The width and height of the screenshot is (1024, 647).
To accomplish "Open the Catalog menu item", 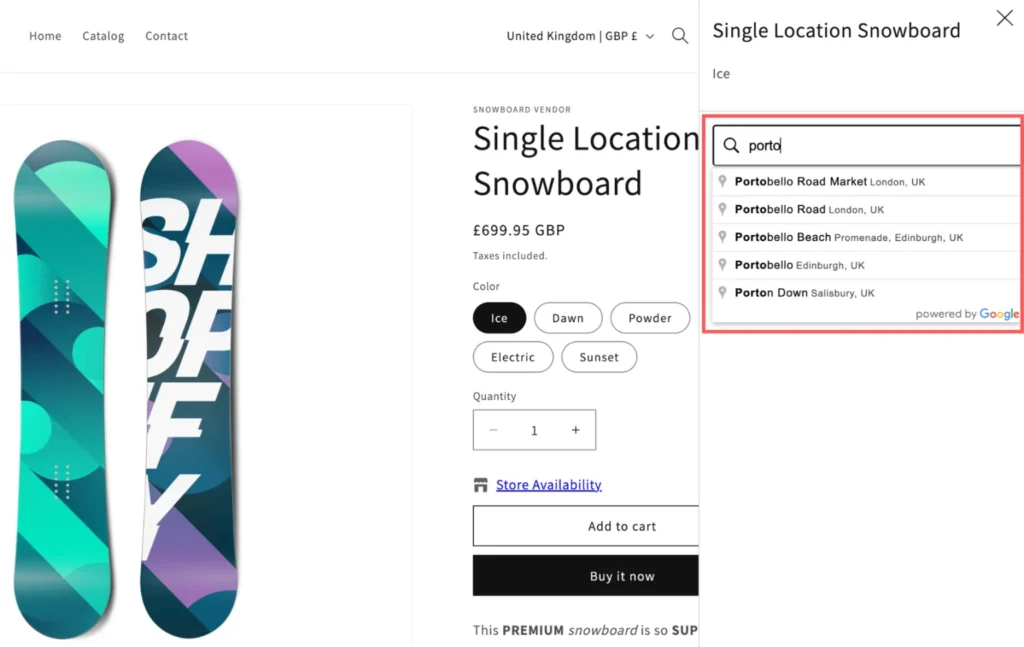I will click(103, 36).
